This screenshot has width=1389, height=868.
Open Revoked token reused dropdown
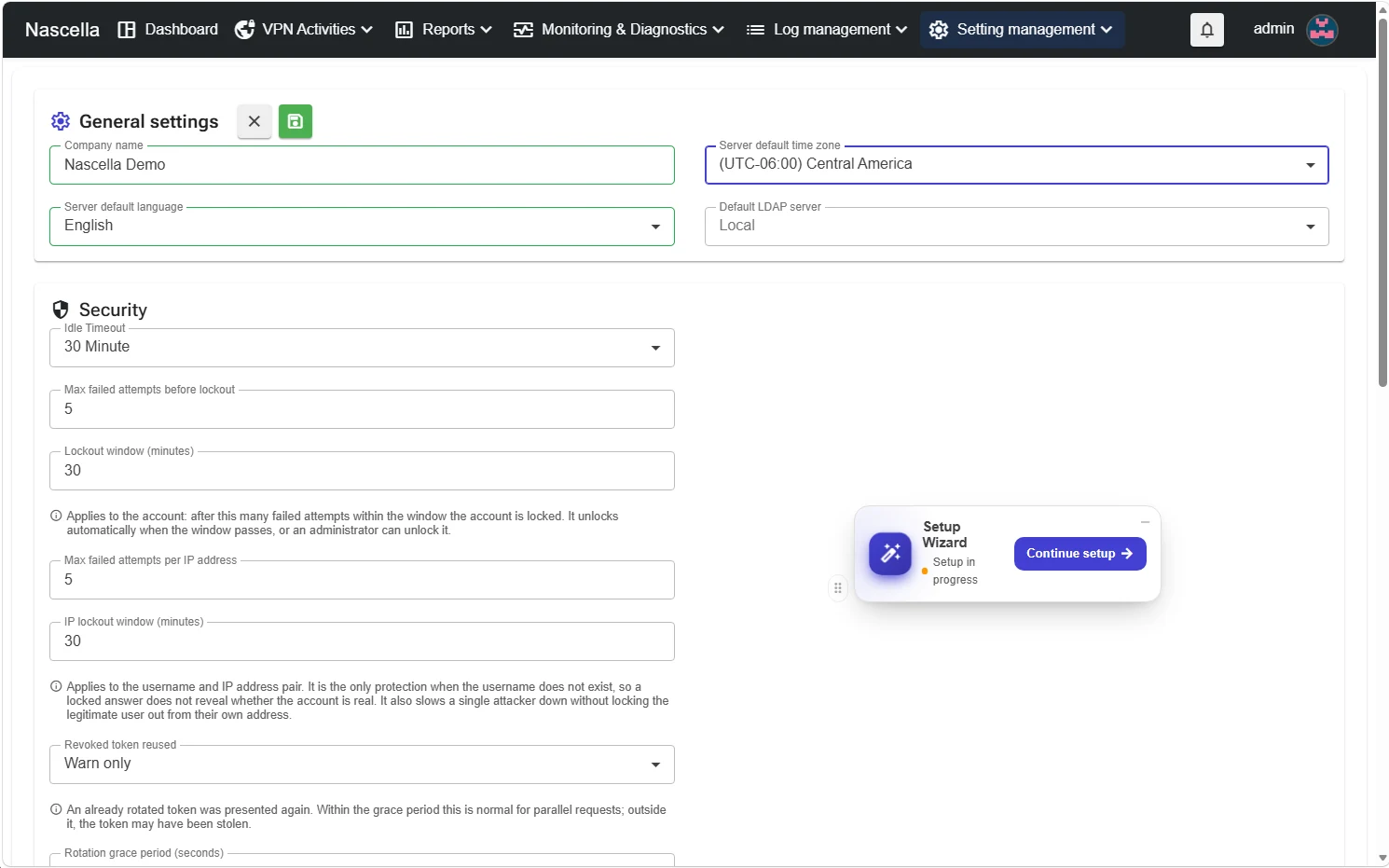(x=362, y=765)
